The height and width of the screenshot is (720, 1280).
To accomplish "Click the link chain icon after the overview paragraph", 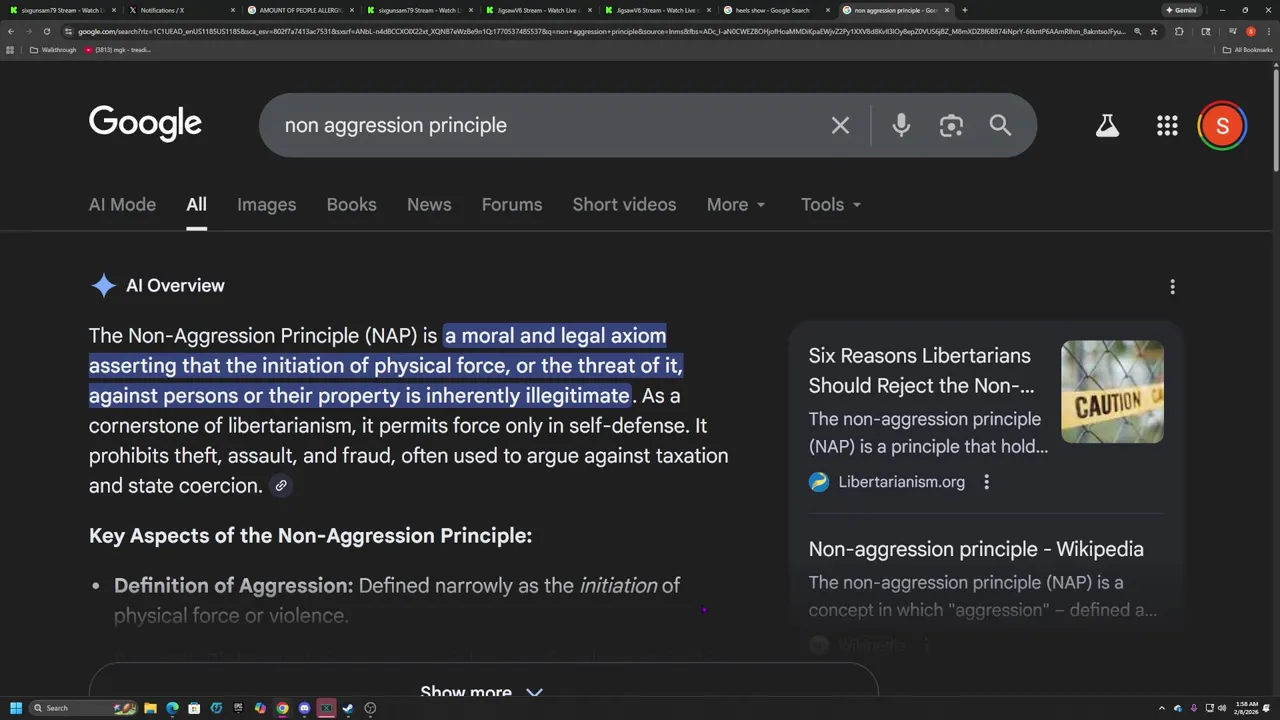I will click(x=281, y=486).
